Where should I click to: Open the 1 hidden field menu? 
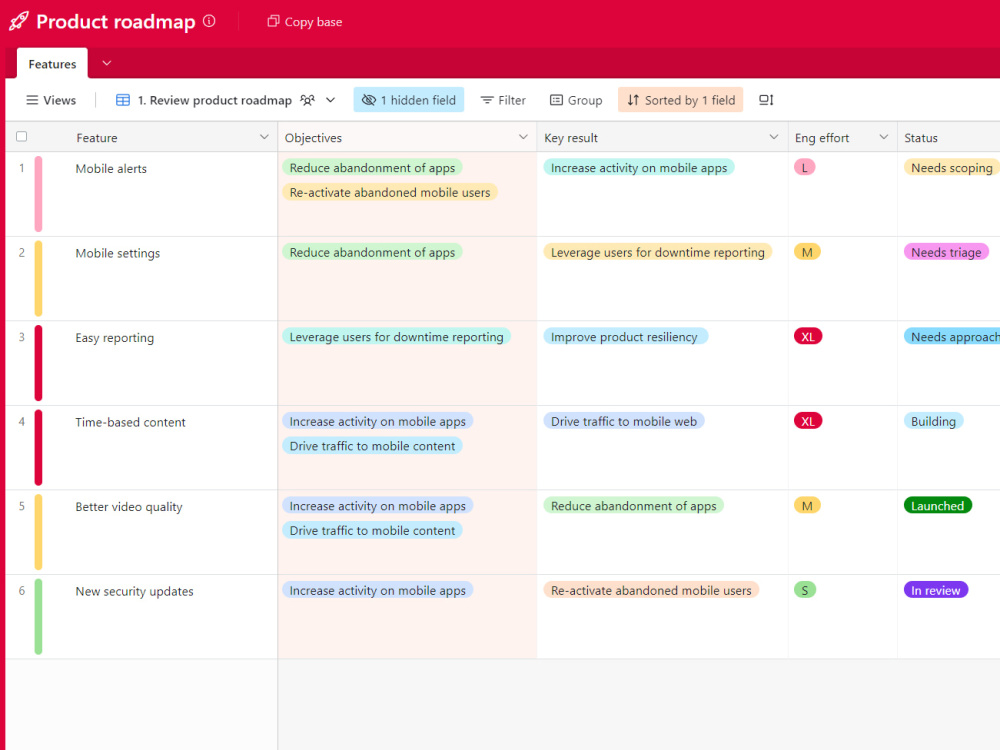[x=409, y=100]
